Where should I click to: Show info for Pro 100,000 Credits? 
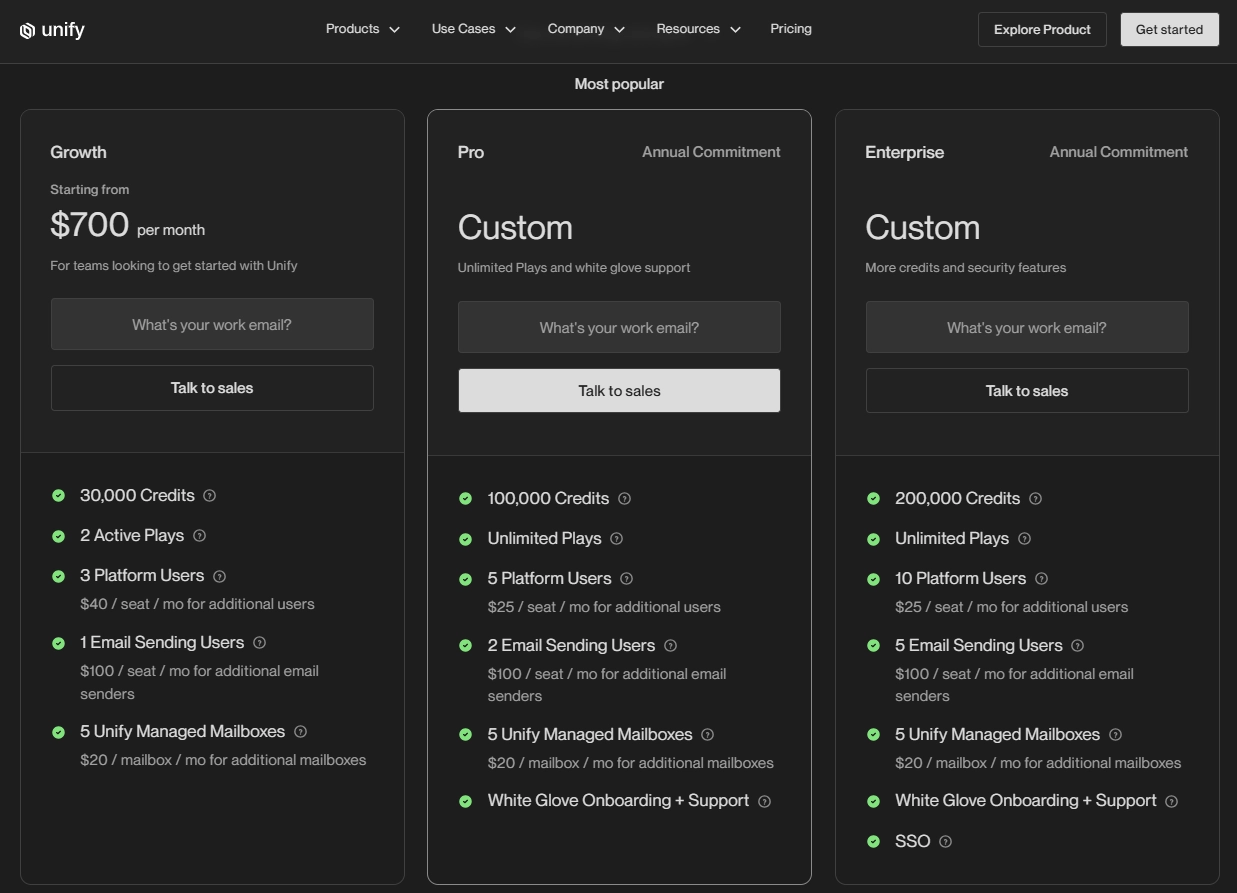click(624, 499)
